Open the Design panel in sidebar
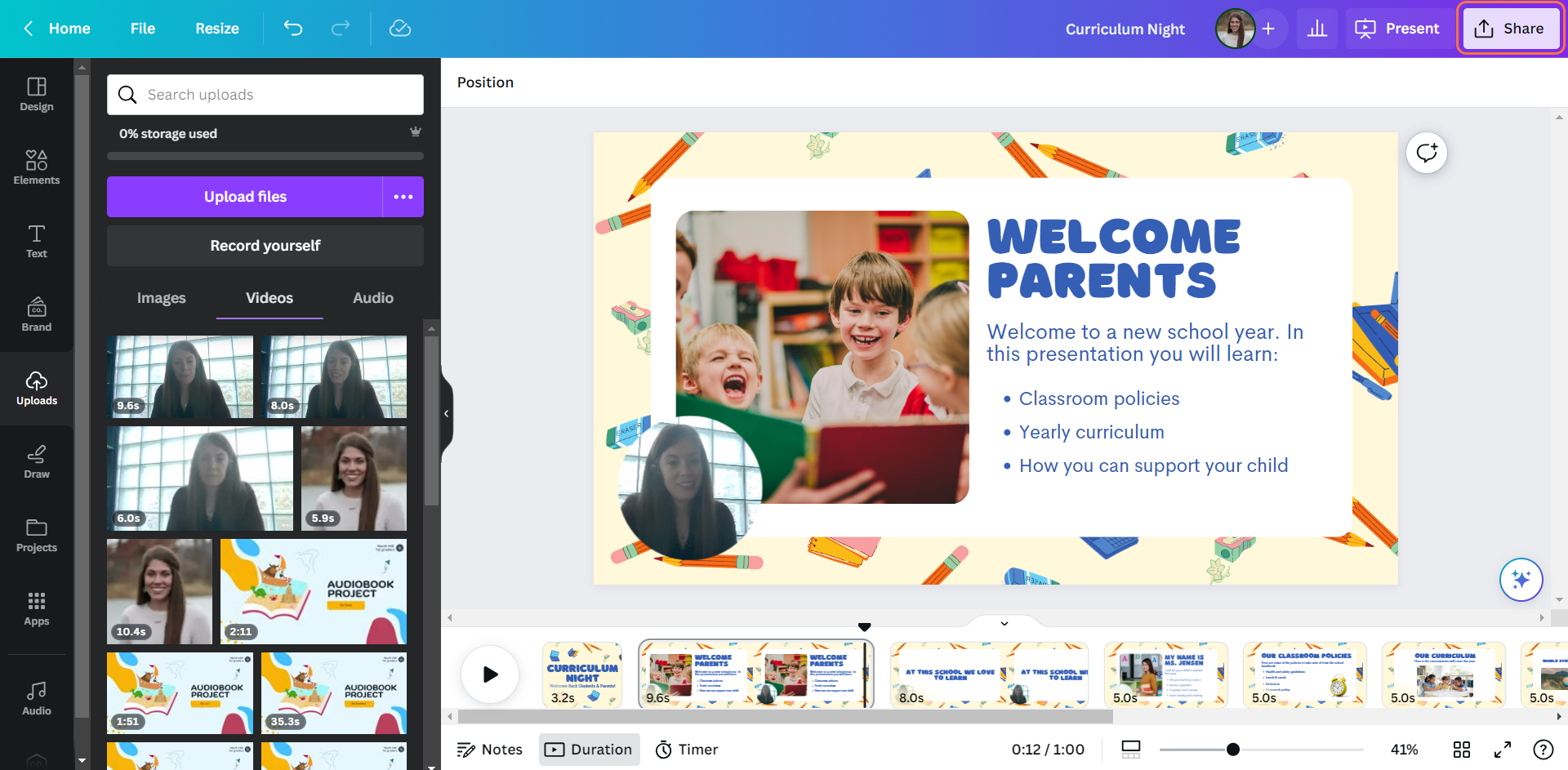The width and height of the screenshot is (1568, 770). (37, 95)
